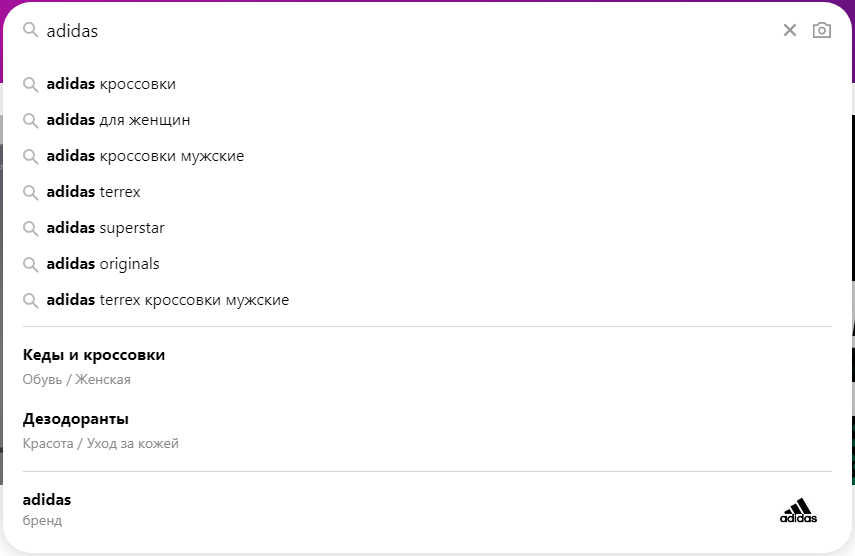
Task: Open the 'Дезодоранты' category
Action: point(76,419)
